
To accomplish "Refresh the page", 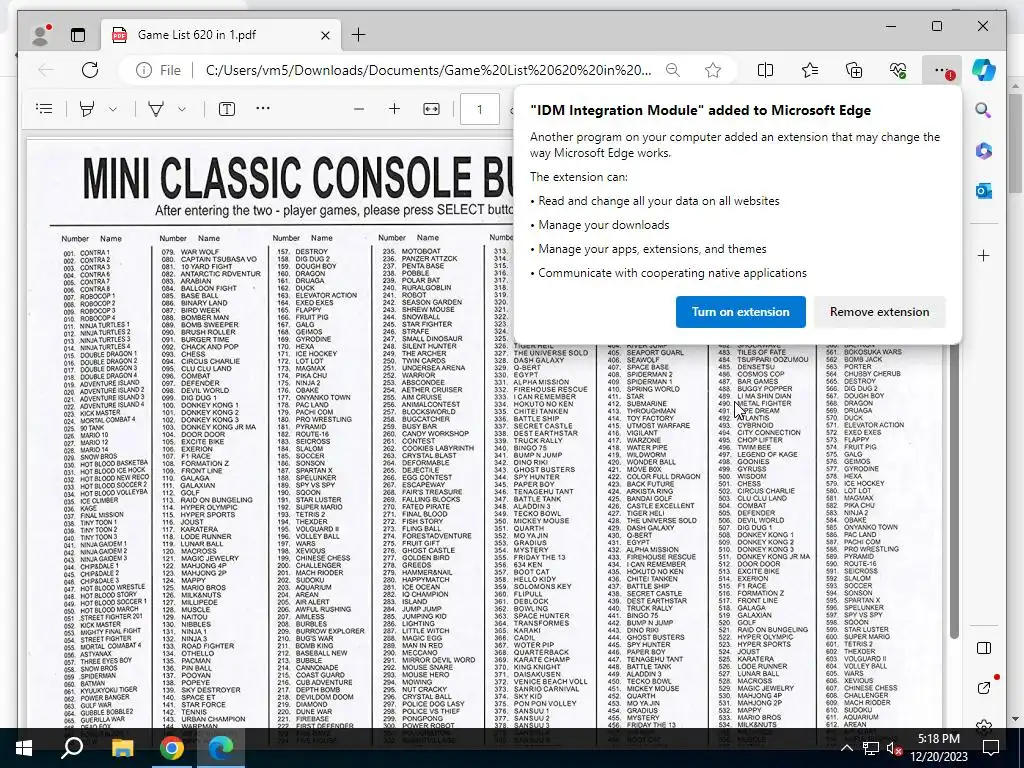I will [x=90, y=70].
